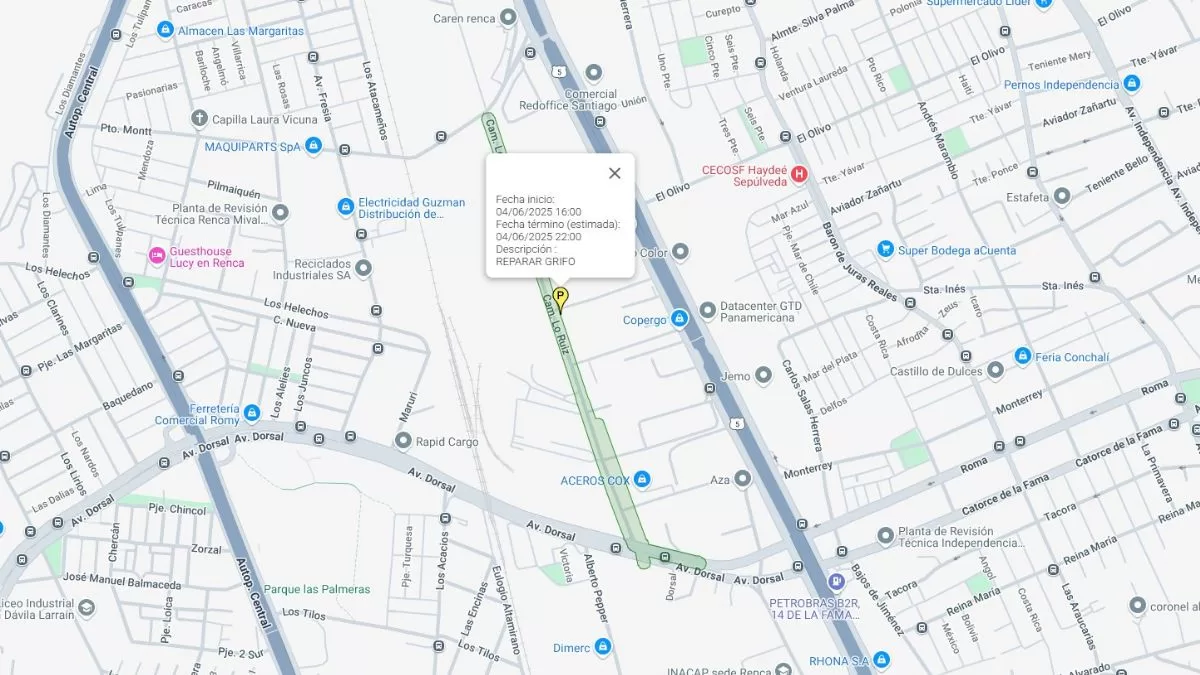Open the Rapid Cargo place marker
Image resolution: width=1200 pixels, height=675 pixels.
pos(403,441)
